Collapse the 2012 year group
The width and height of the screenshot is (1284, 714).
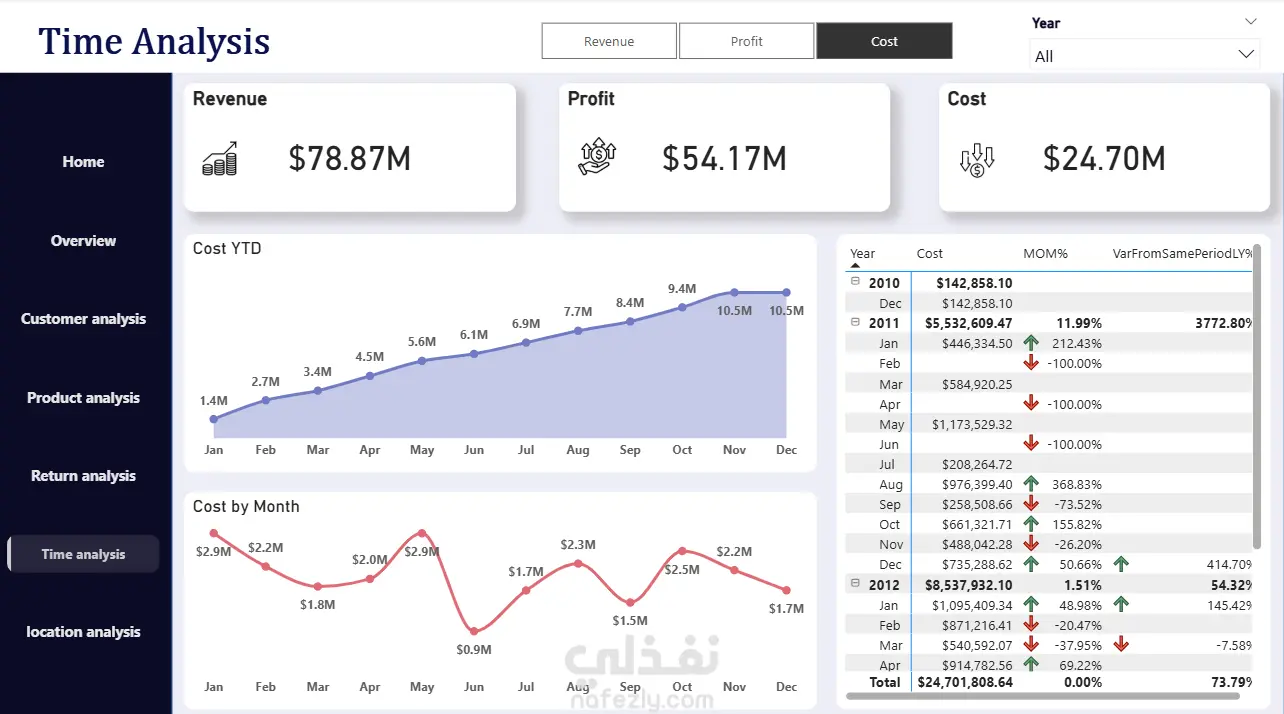[x=855, y=584]
